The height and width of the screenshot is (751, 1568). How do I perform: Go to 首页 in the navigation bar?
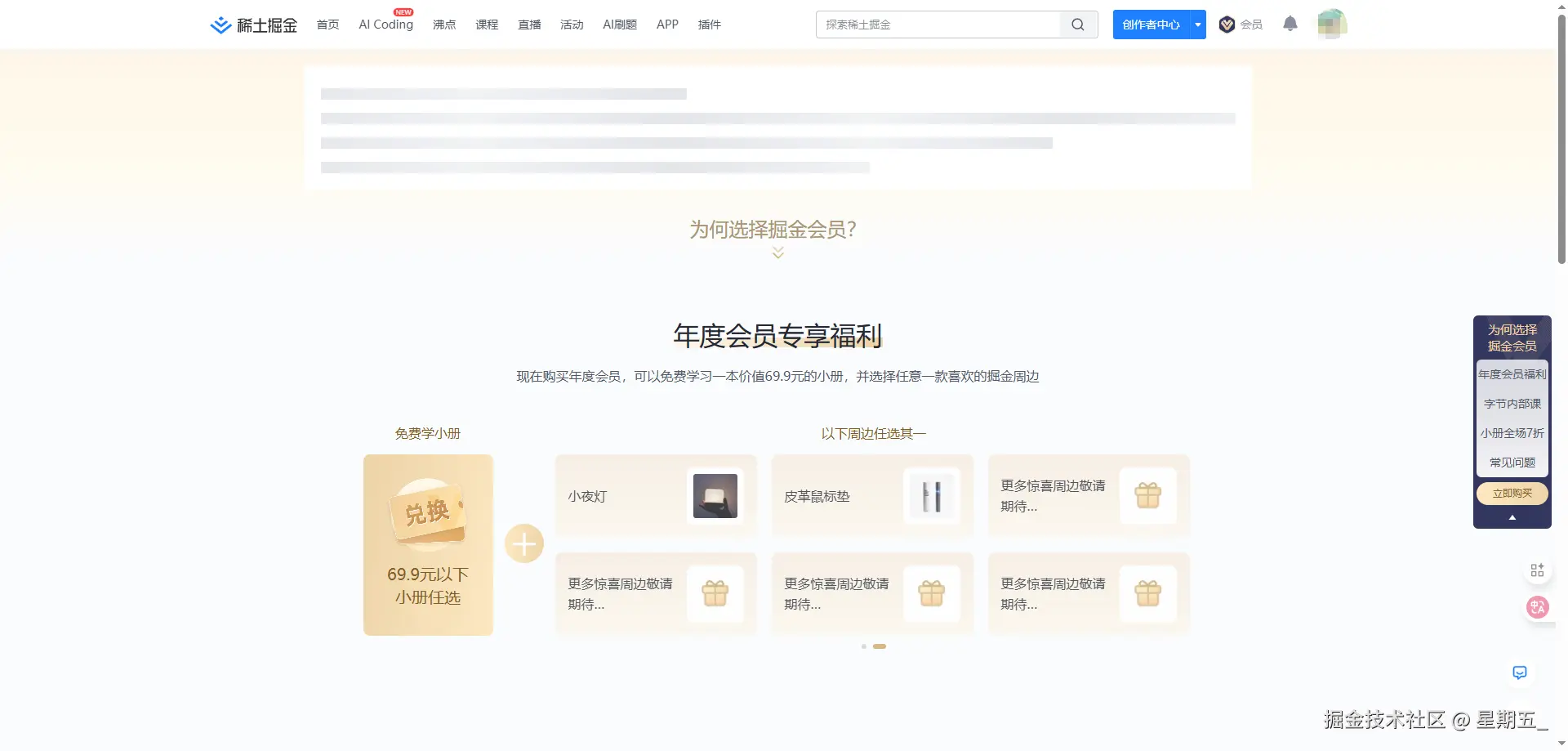327,25
